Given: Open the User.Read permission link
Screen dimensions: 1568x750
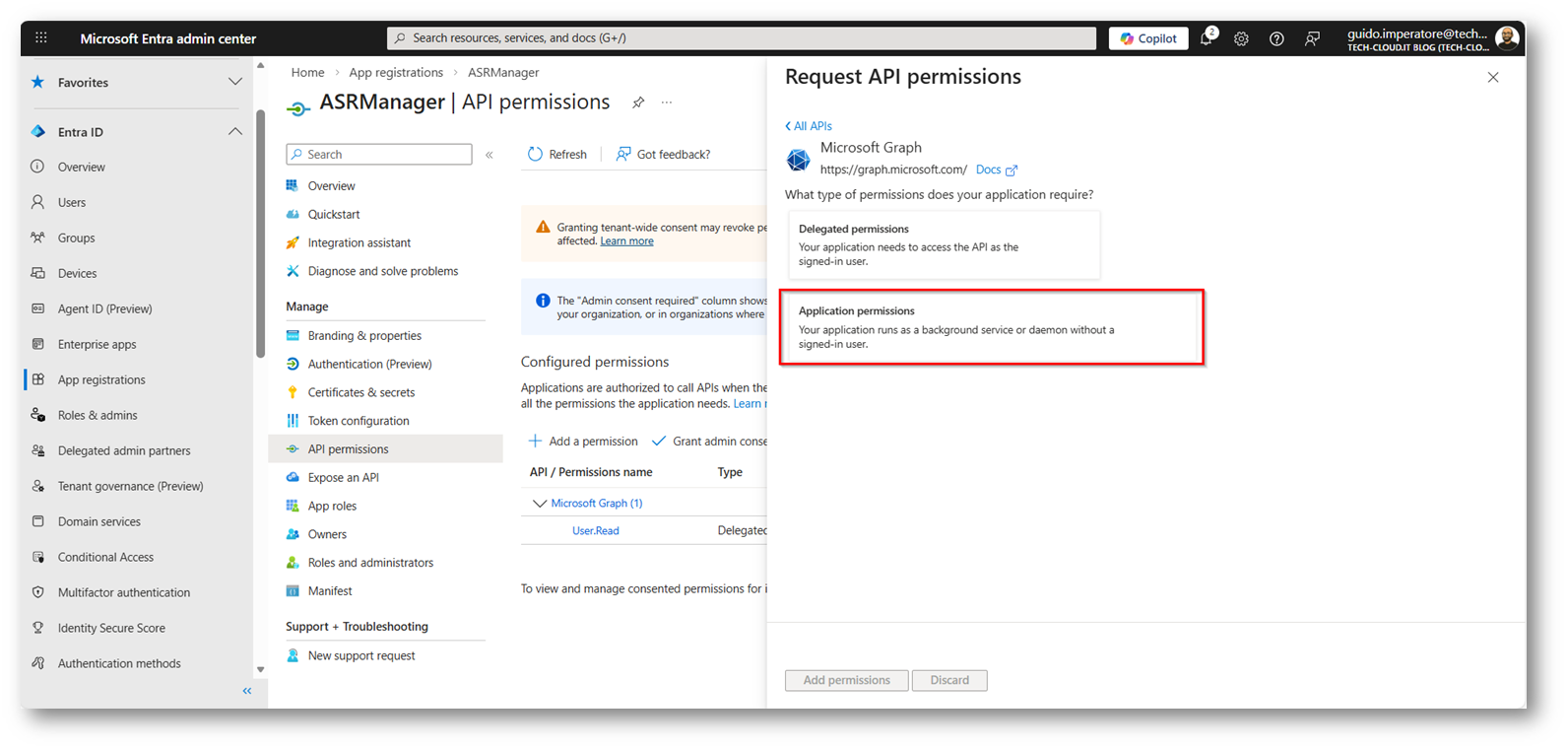Looking at the screenshot, I should (x=596, y=530).
